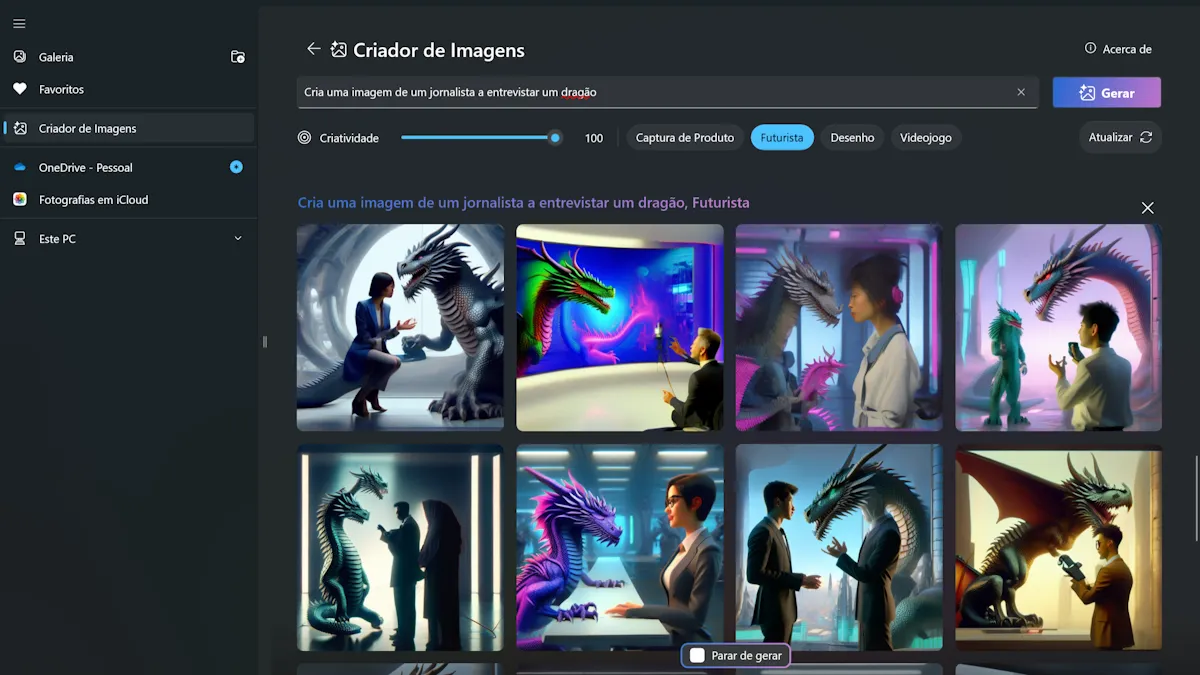Select Criador de Imagens in sidebar

coord(87,128)
